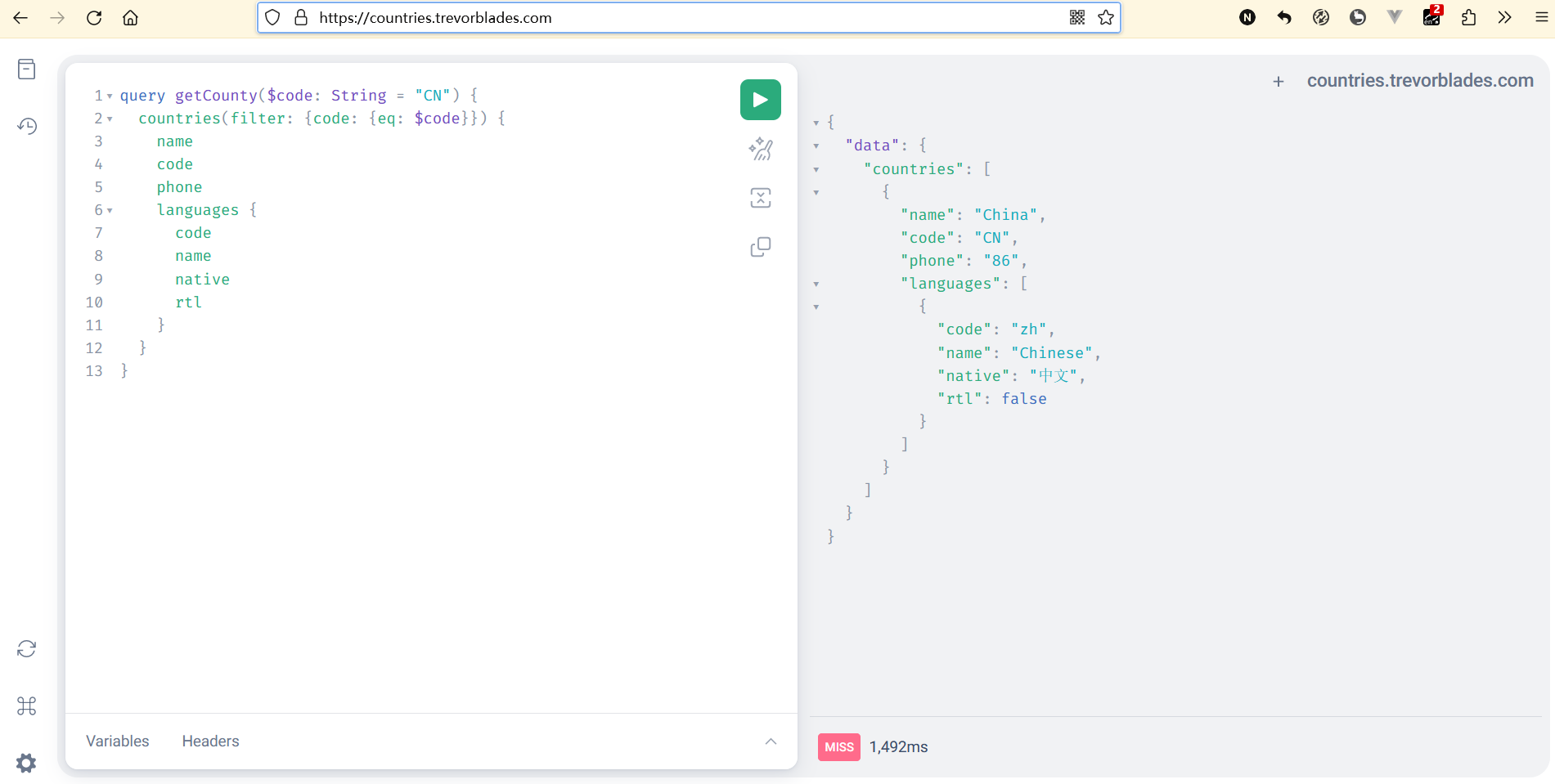This screenshot has height=784, width=1555.
Task: Re-fetch the GraphQL schema icon
Action: pyautogui.click(x=27, y=649)
